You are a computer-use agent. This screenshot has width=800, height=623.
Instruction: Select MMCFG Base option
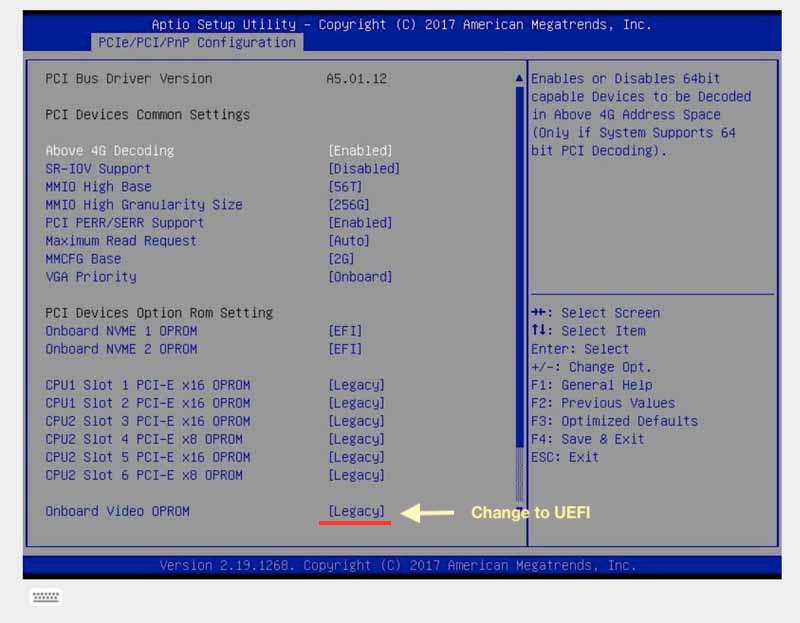click(x=83, y=259)
